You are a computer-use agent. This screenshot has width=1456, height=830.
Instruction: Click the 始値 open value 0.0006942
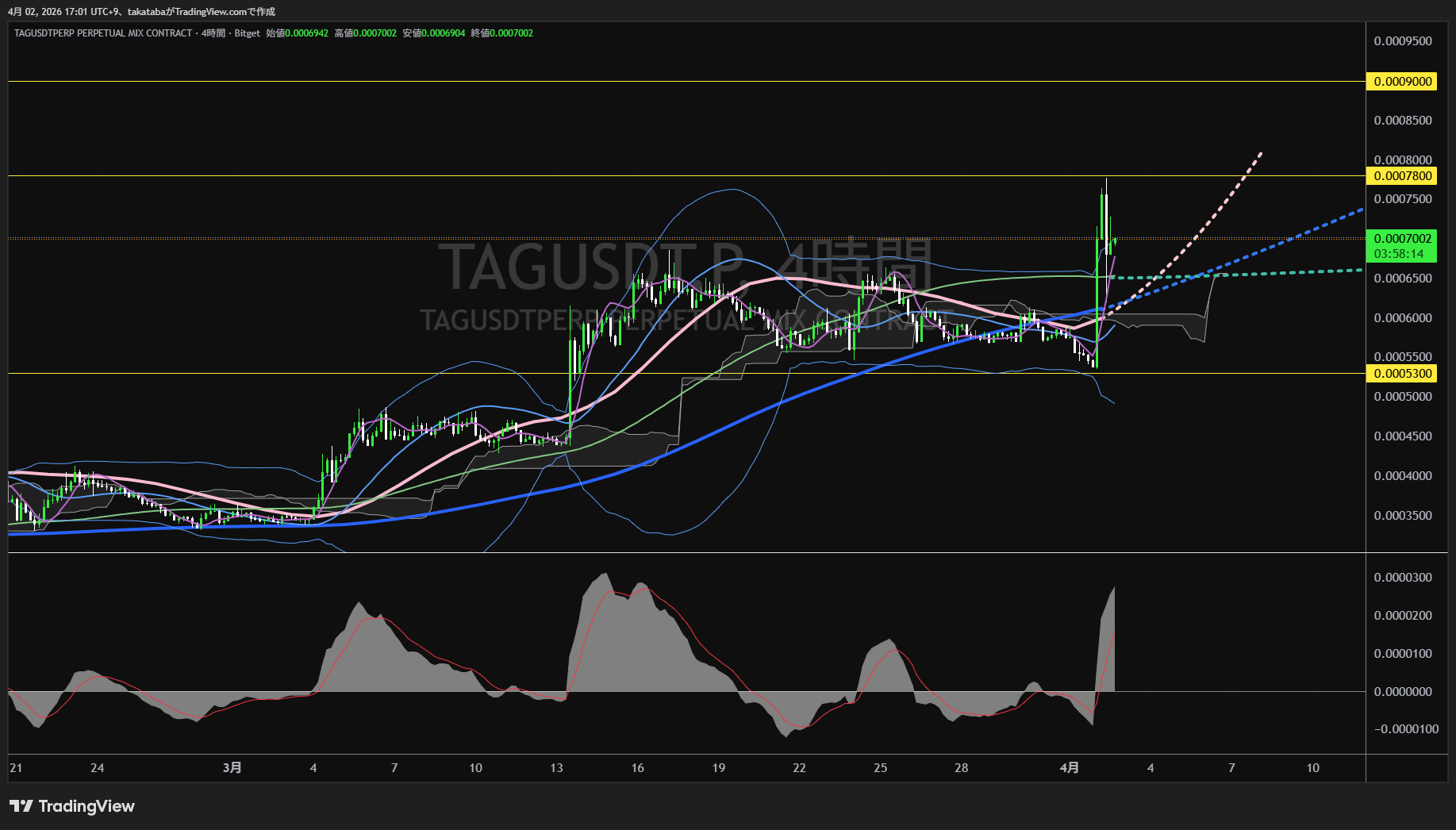[306, 33]
